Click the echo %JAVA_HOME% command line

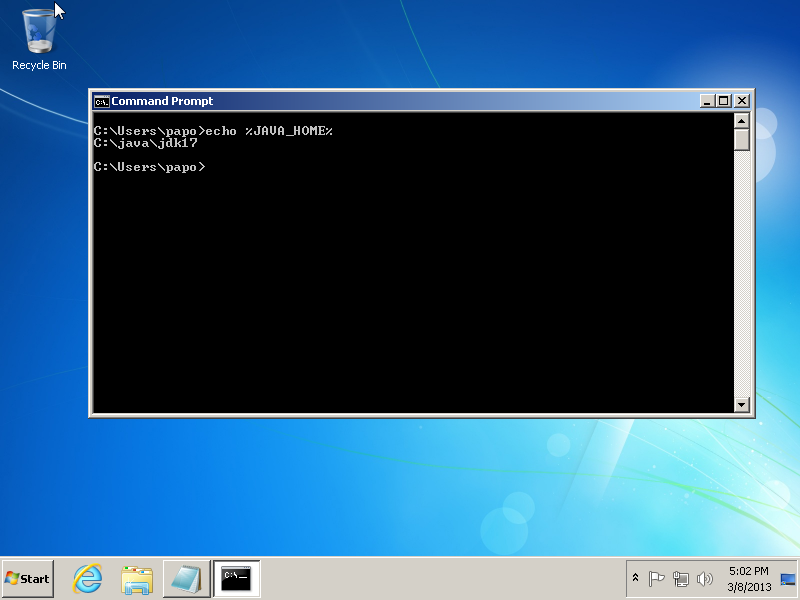click(213, 131)
